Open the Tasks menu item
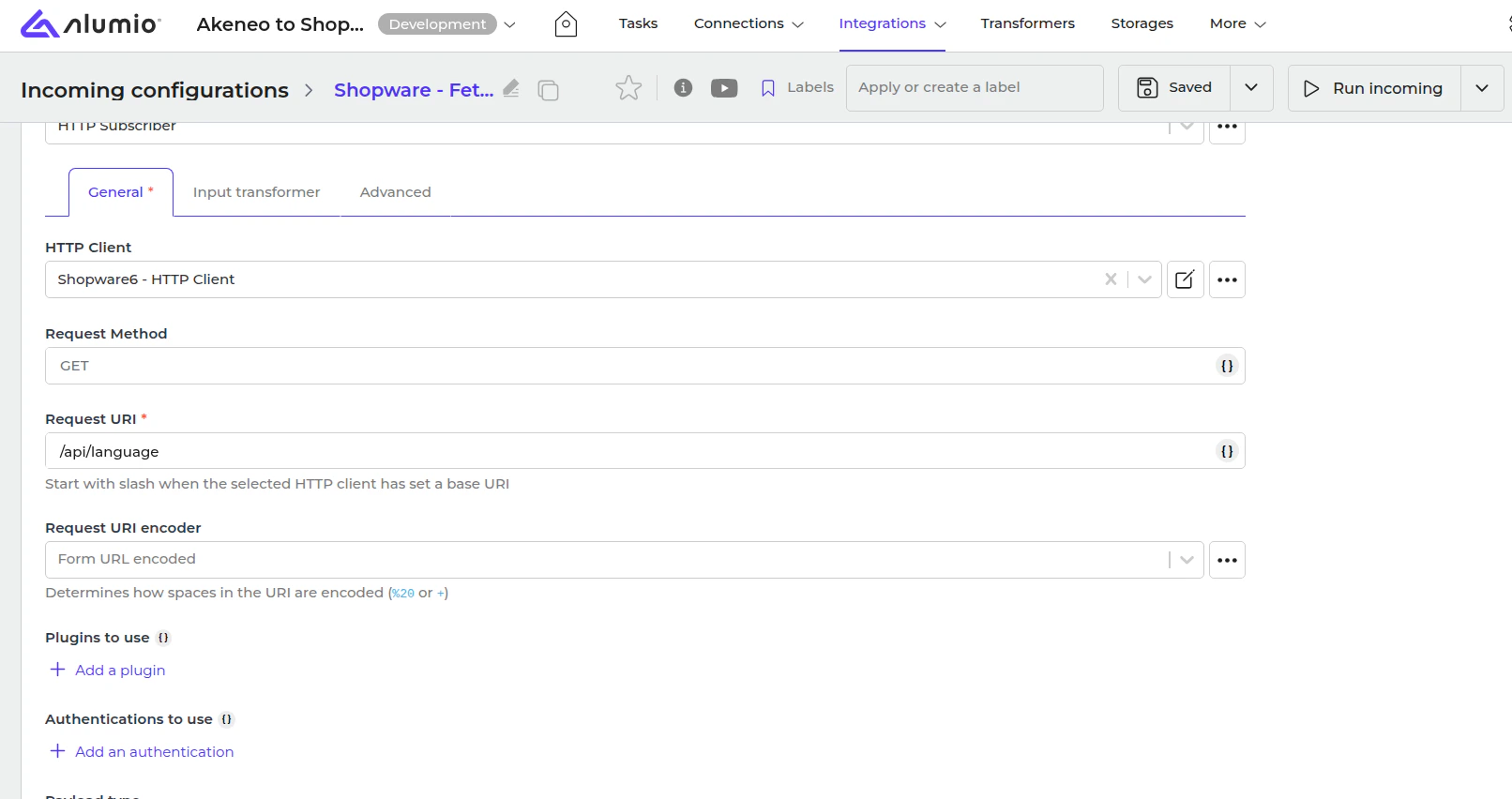The width and height of the screenshot is (1512, 799). 638,23
